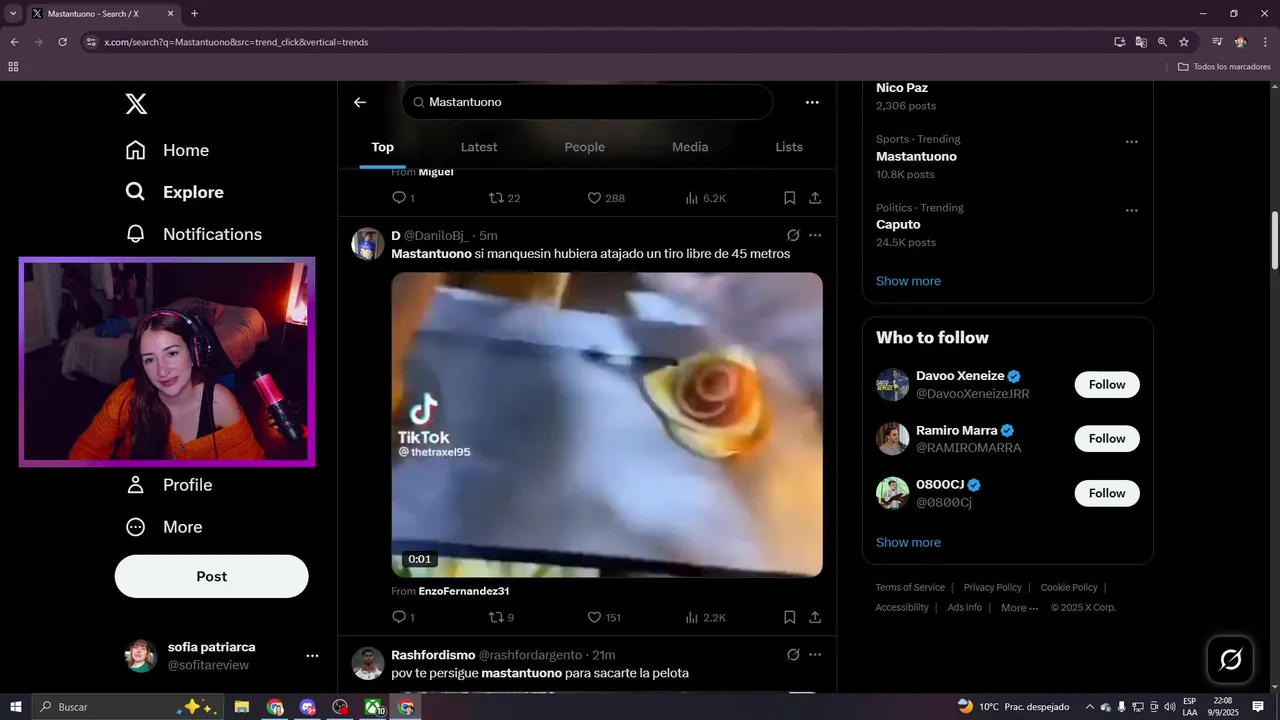
Task: Show more trending topics
Action: [x=908, y=281]
